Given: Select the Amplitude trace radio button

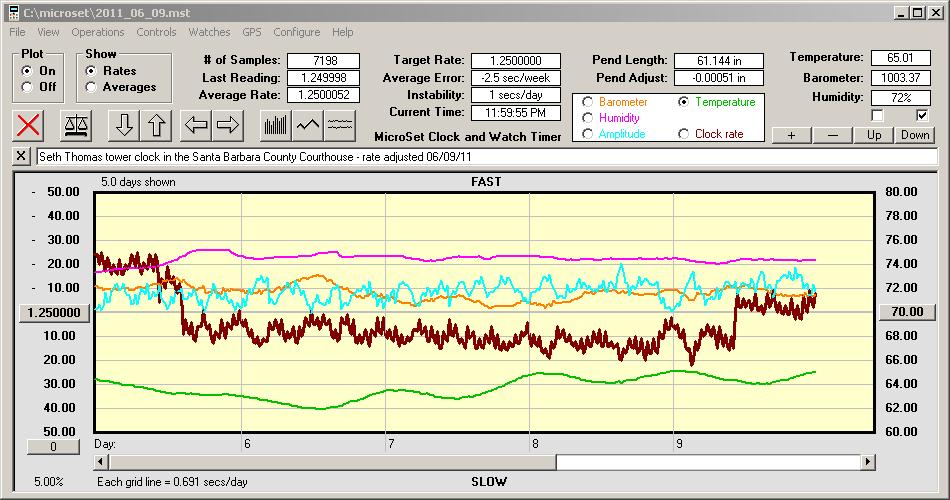Looking at the screenshot, I should pos(587,133).
